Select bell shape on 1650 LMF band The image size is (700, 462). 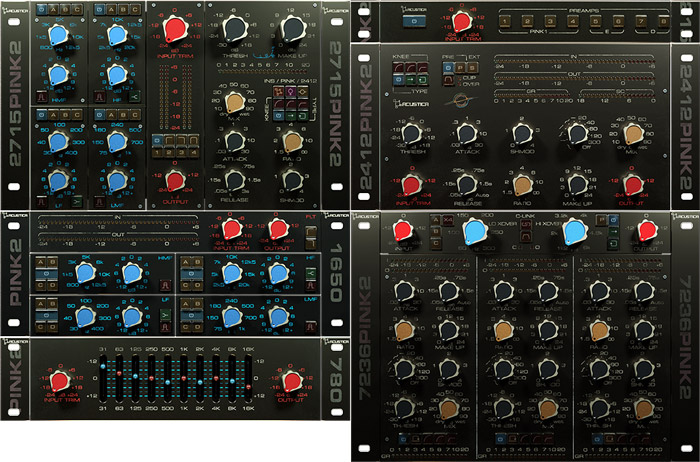point(311,327)
